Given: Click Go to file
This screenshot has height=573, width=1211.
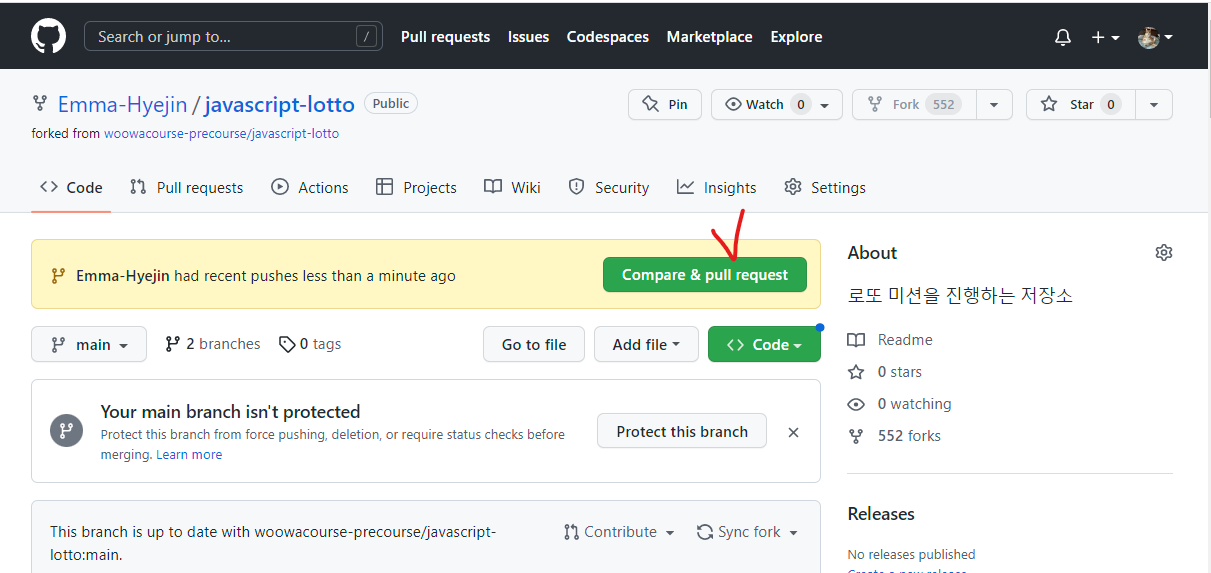Looking at the screenshot, I should point(534,344).
